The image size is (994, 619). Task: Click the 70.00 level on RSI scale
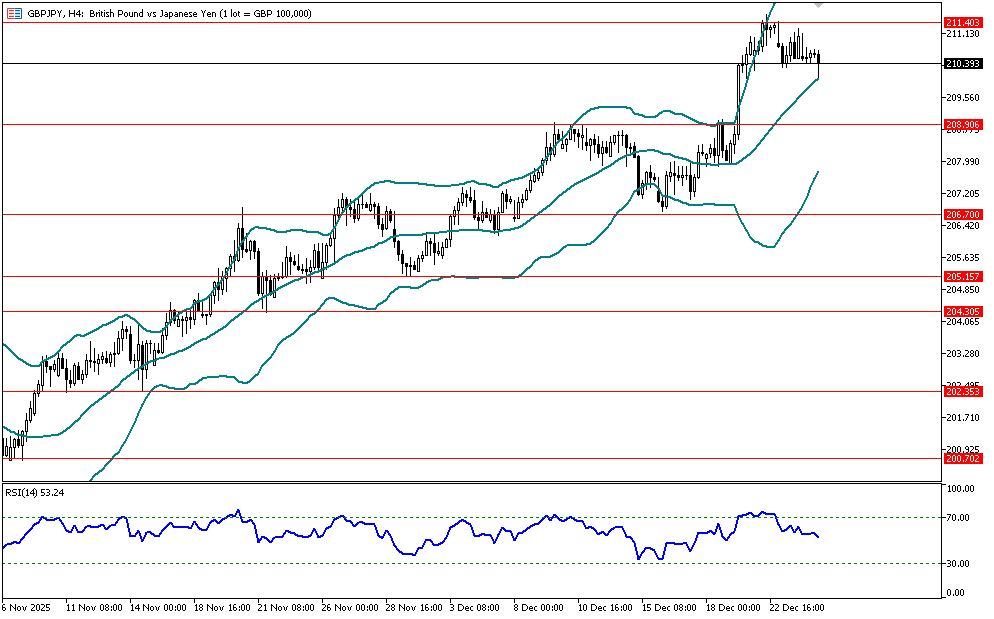coord(960,518)
